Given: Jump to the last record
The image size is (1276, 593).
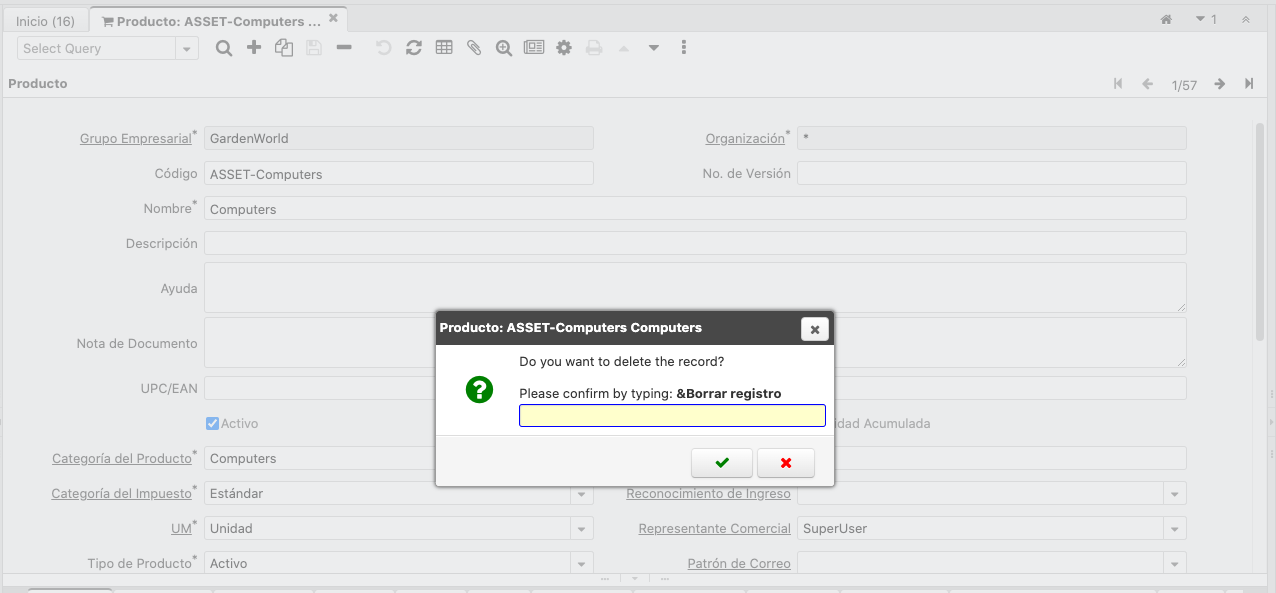Looking at the screenshot, I should pos(1249,85).
